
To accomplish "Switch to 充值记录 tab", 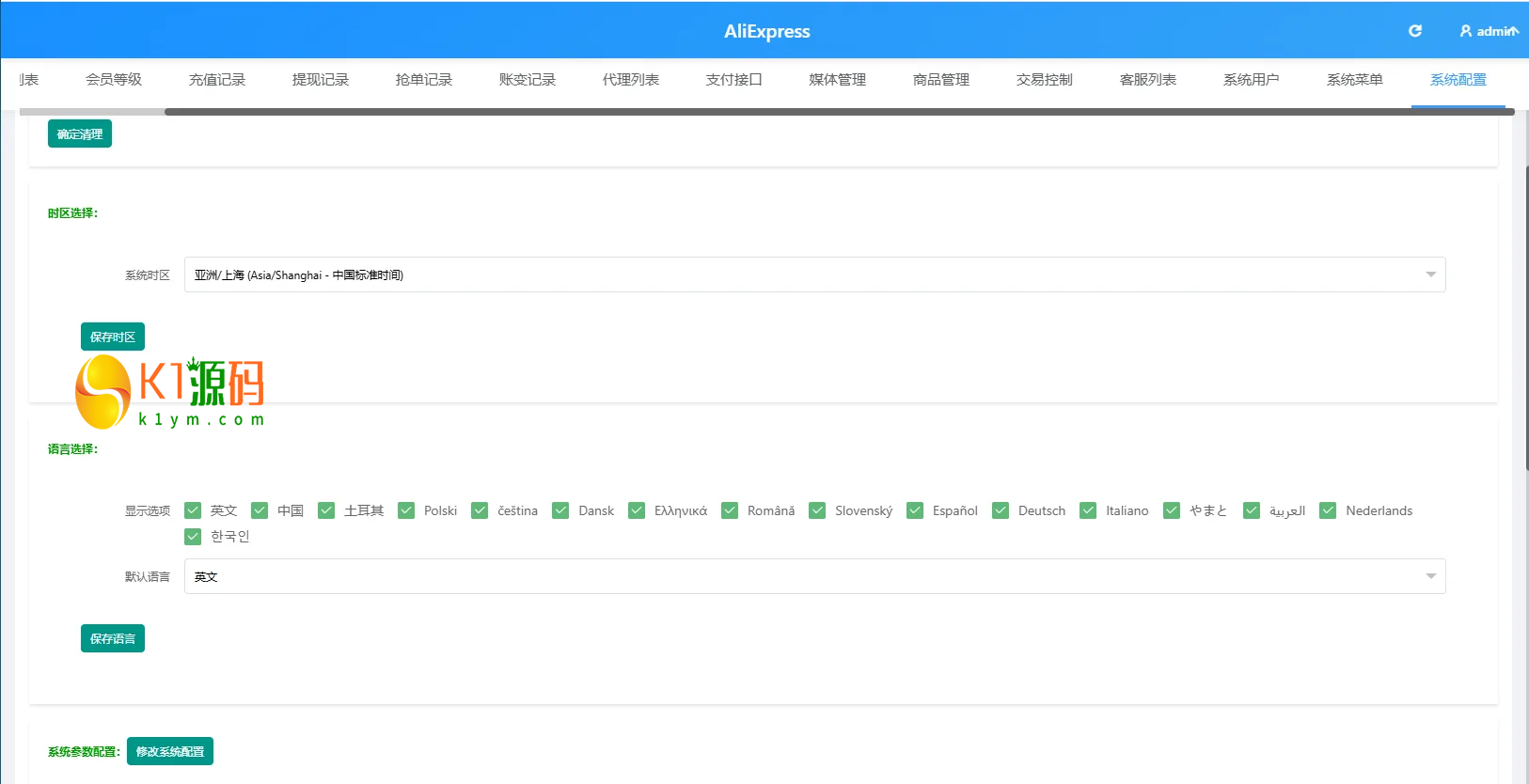I will tap(217, 80).
